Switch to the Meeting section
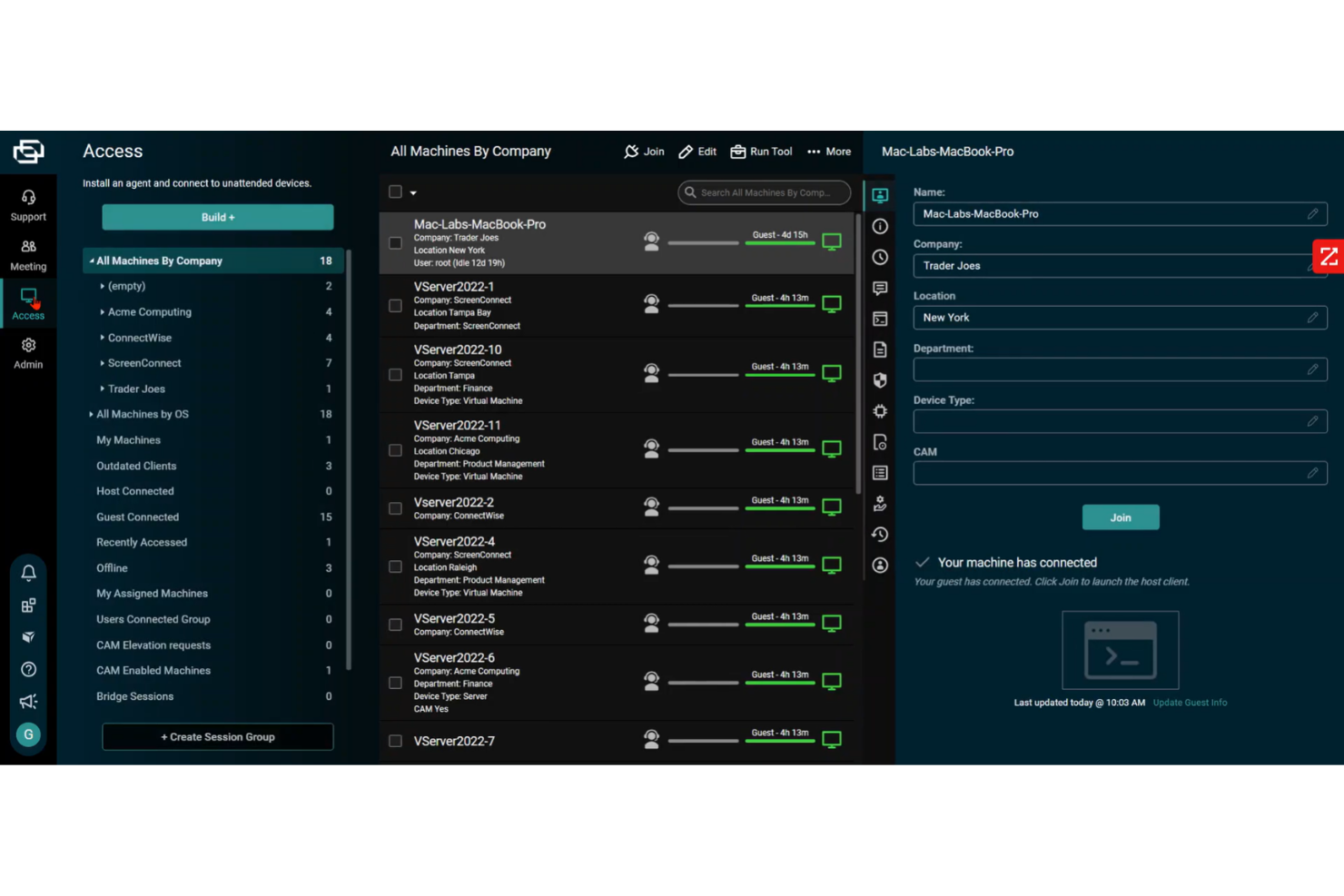The width and height of the screenshot is (1344, 896). point(28,254)
